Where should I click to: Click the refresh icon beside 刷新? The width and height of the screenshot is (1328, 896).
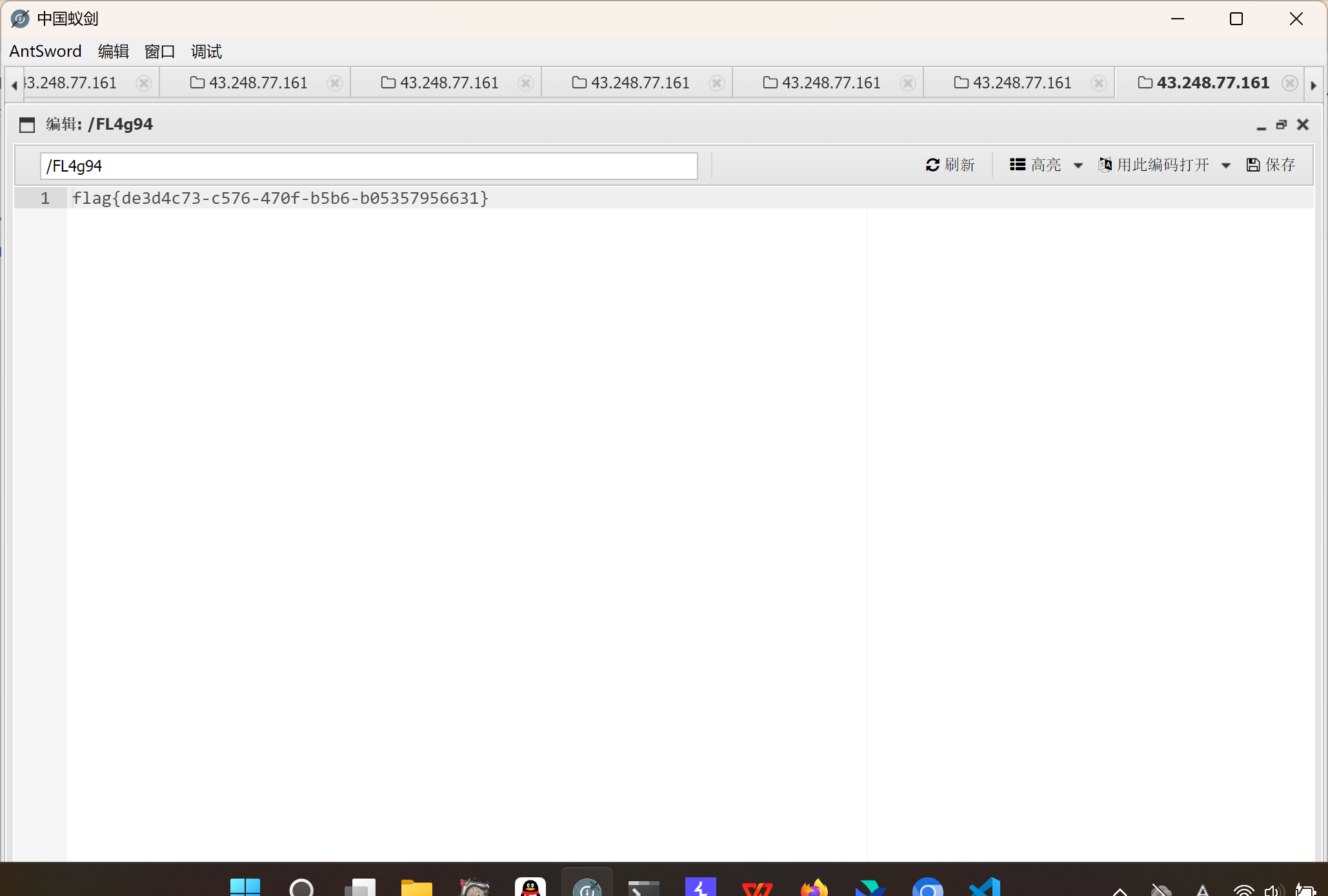(x=932, y=165)
